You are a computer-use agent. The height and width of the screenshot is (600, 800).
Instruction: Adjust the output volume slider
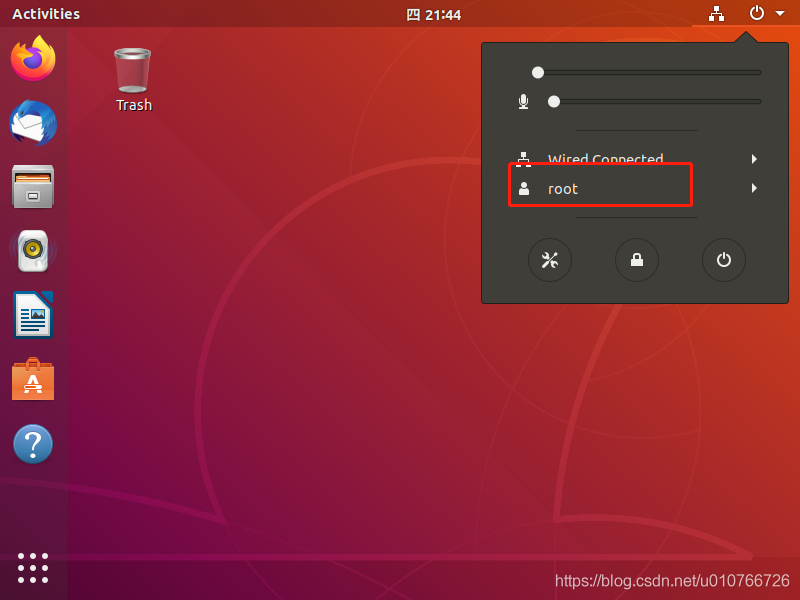coord(646,72)
